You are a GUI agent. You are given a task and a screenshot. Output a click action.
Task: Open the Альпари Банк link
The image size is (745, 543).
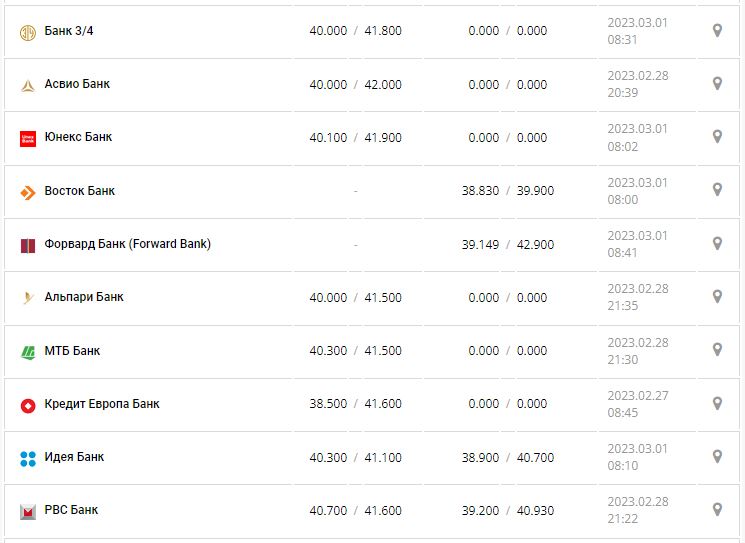84,297
